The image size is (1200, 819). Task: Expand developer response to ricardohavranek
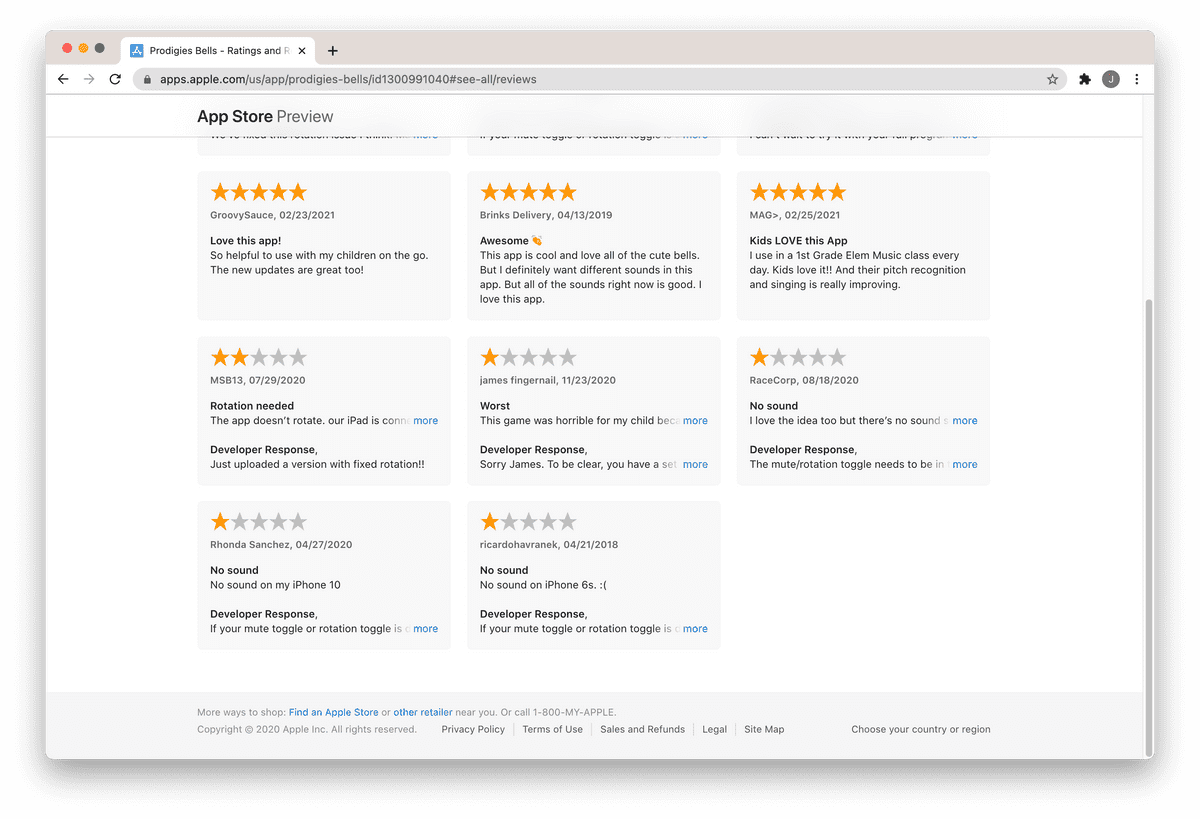point(695,629)
